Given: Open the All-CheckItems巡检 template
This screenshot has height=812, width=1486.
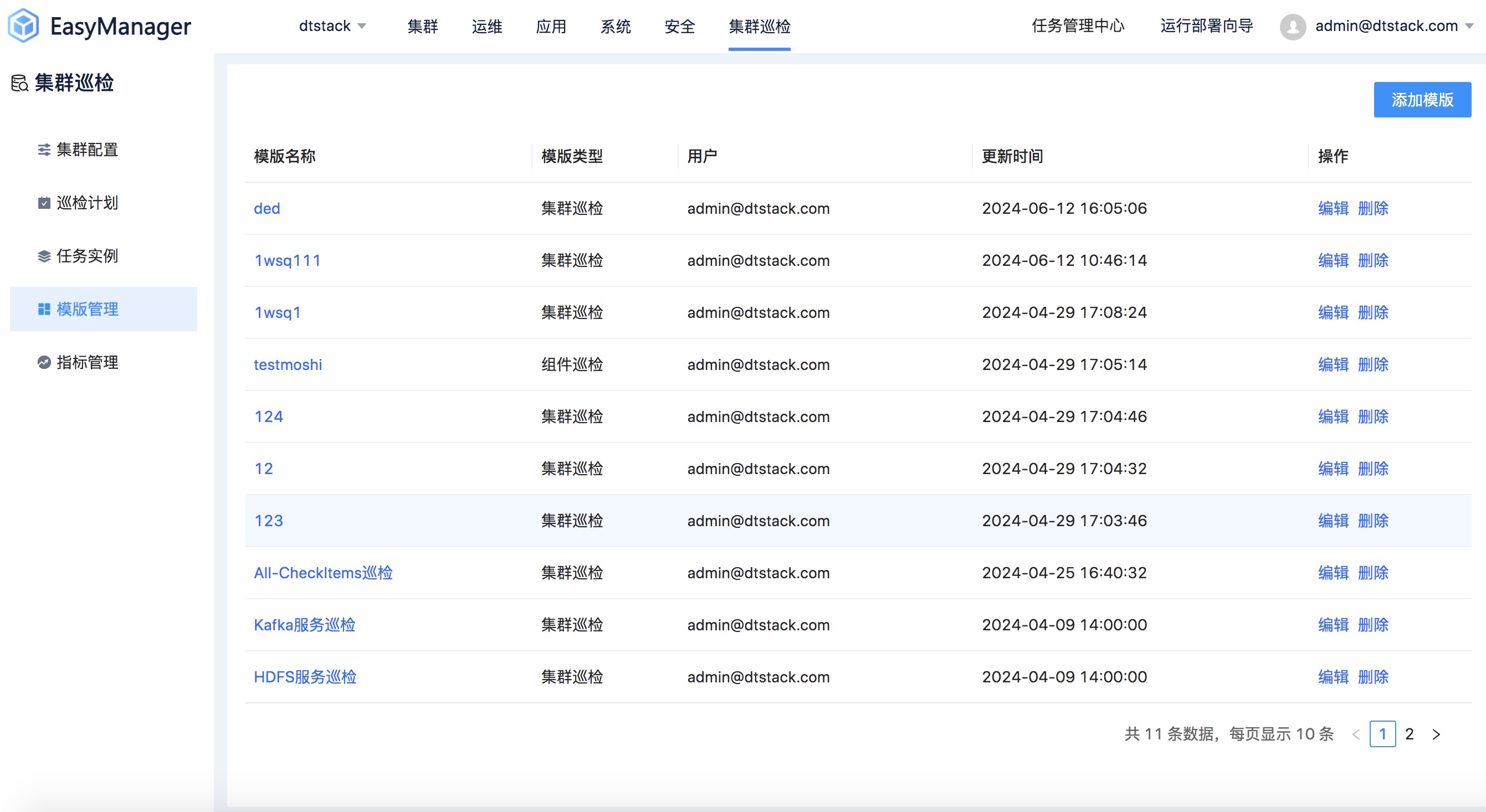Looking at the screenshot, I should click(x=323, y=573).
